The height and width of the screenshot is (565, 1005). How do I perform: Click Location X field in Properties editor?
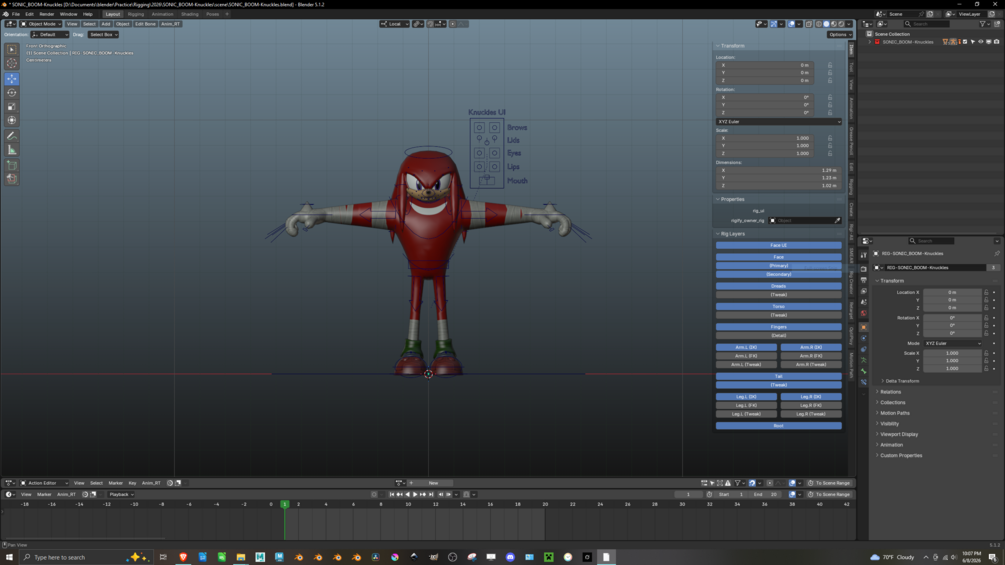pyautogui.click(x=952, y=292)
